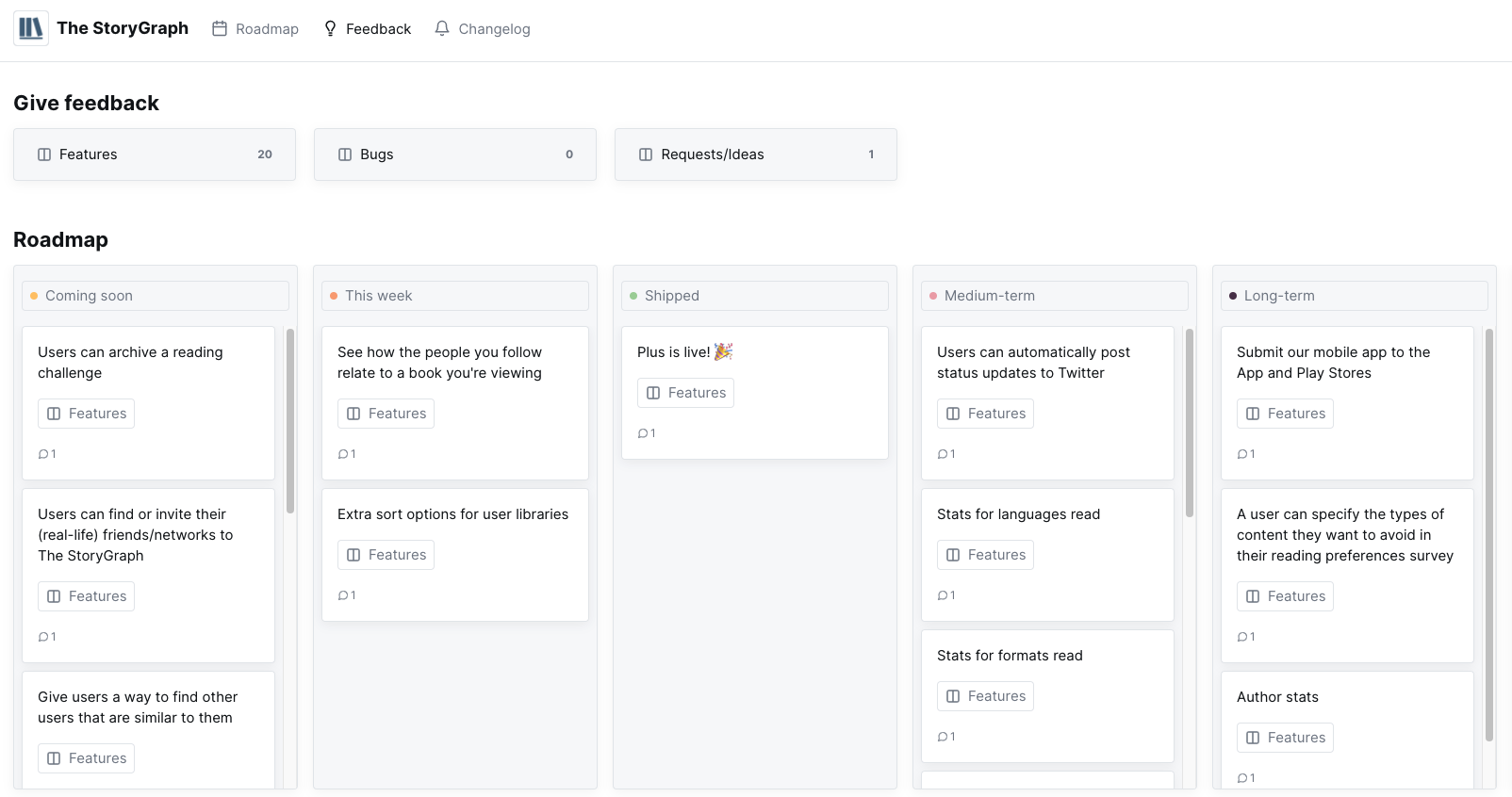This screenshot has width=1512, height=797.
Task: Open the Features feedback board
Action: click(x=155, y=155)
